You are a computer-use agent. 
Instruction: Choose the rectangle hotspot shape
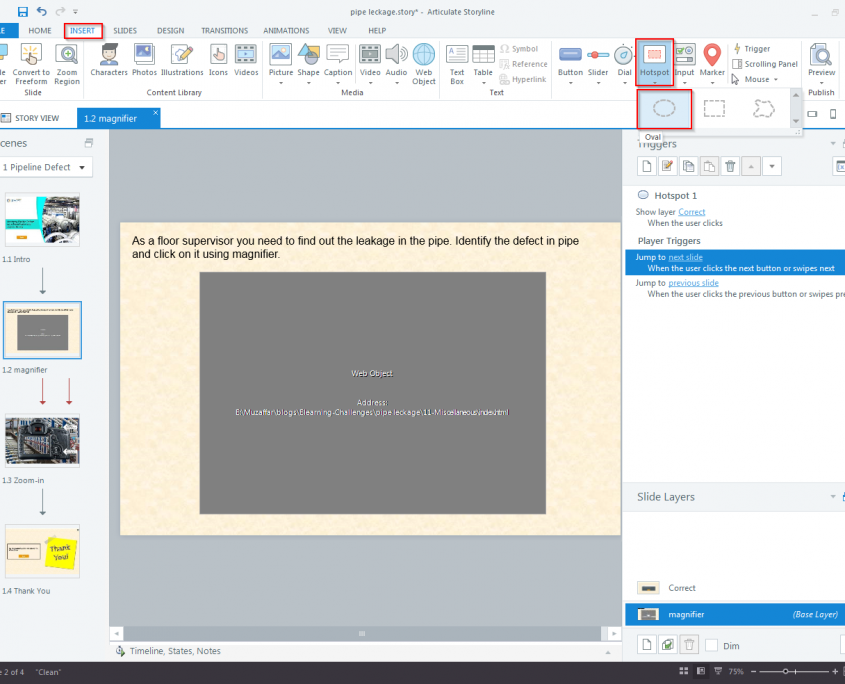click(x=714, y=108)
